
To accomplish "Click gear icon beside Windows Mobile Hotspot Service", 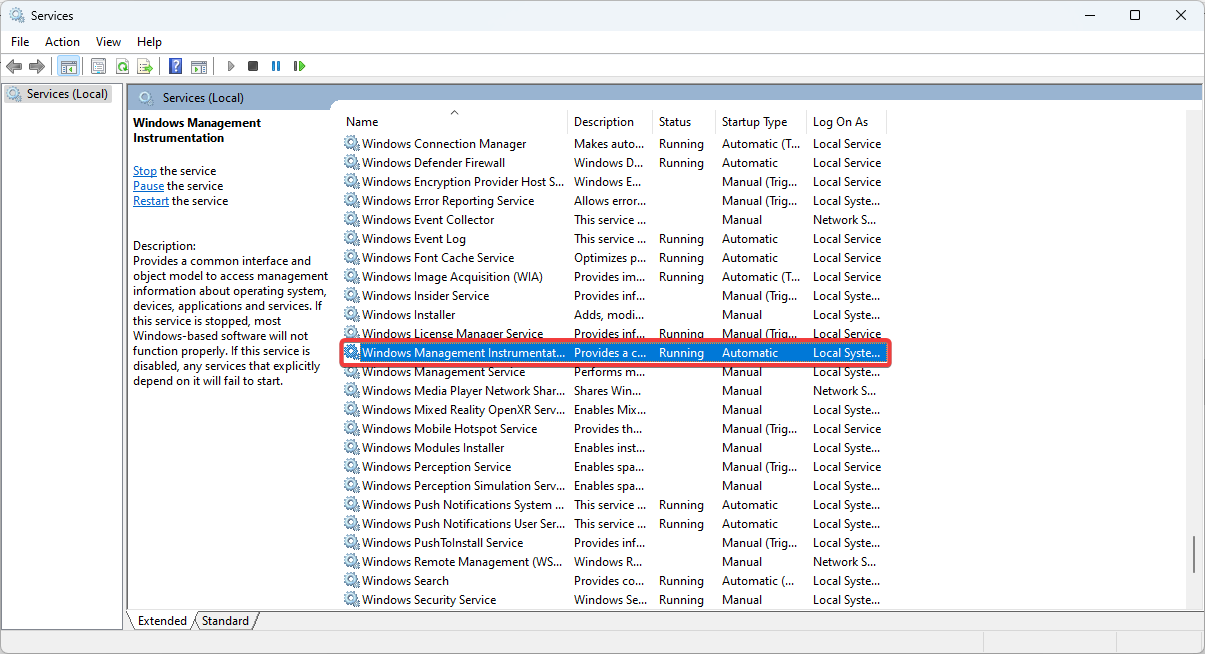I will [352, 429].
